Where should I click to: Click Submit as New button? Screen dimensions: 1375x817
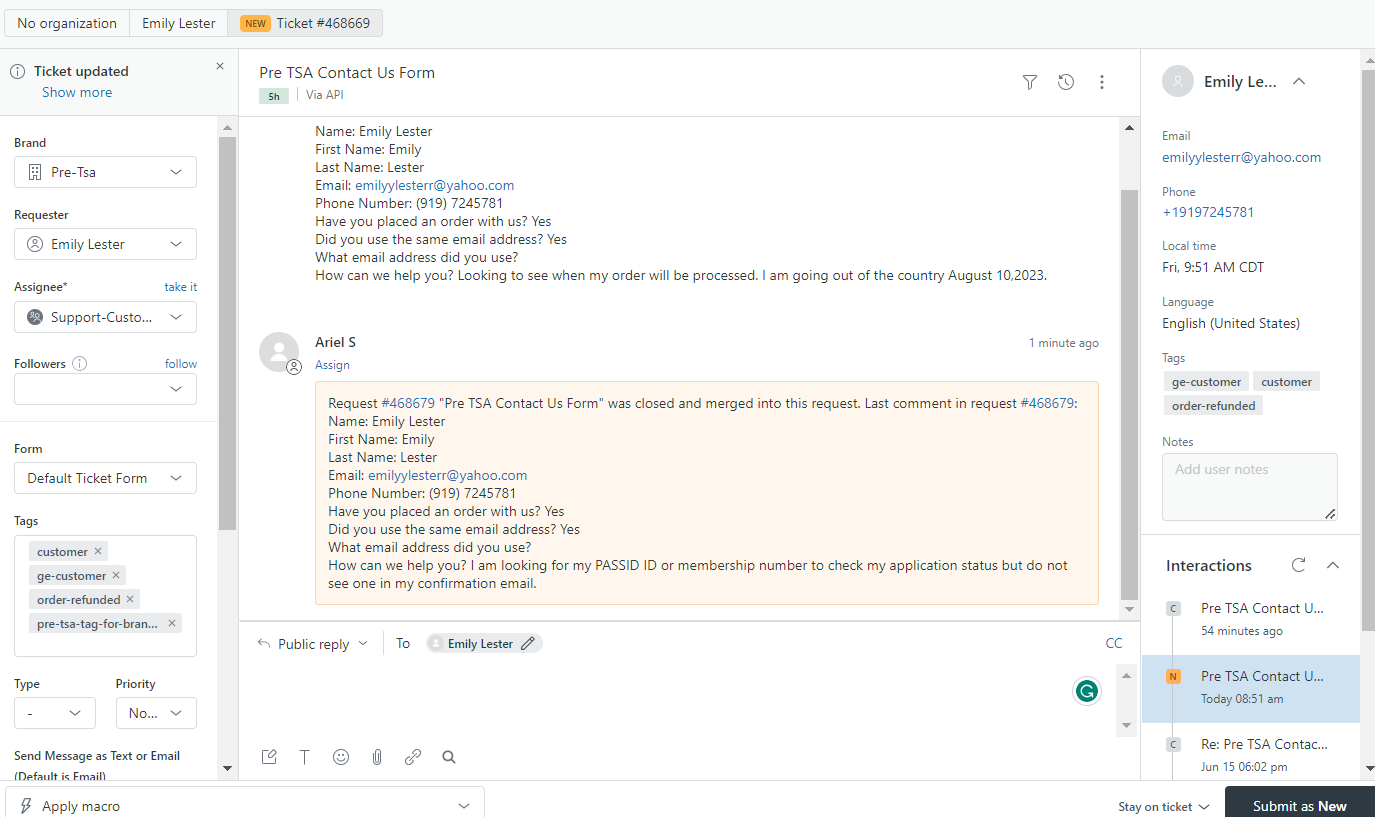pyautogui.click(x=1299, y=803)
